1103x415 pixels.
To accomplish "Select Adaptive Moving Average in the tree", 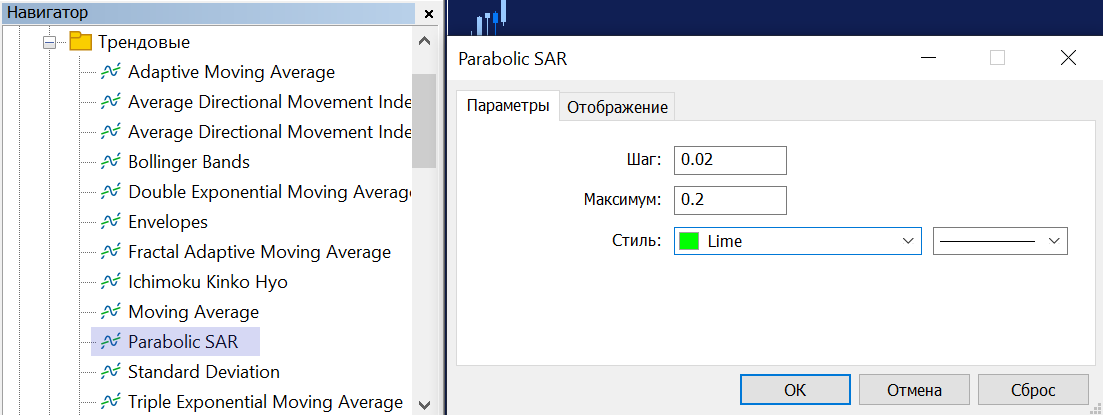I will point(231,72).
